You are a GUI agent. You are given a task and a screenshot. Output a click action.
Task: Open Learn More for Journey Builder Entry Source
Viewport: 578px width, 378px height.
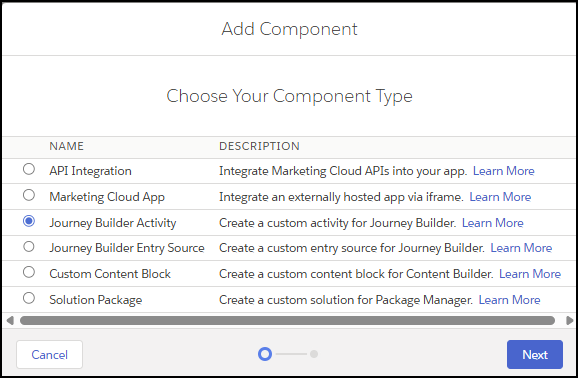click(x=521, y=248)
